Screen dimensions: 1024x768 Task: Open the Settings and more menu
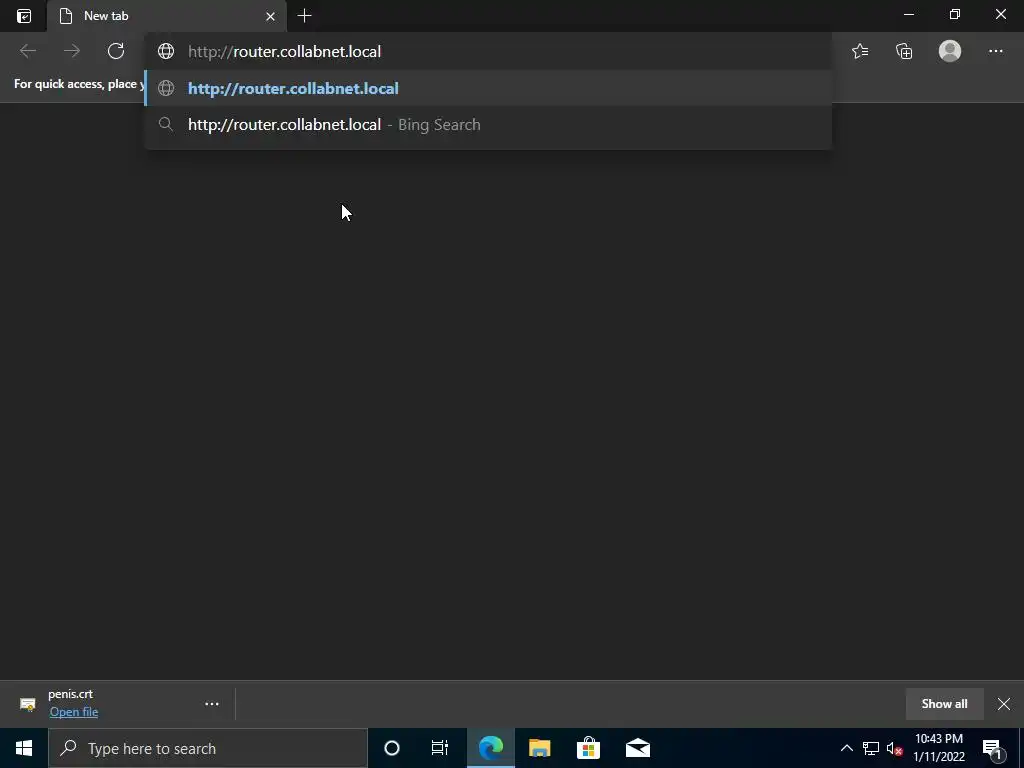pos(995,51)
